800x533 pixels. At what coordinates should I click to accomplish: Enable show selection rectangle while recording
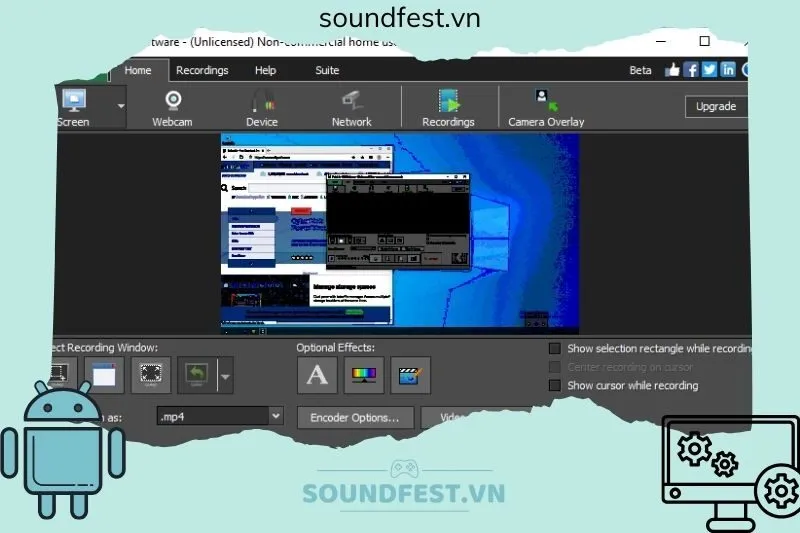(x=555, y=349)
